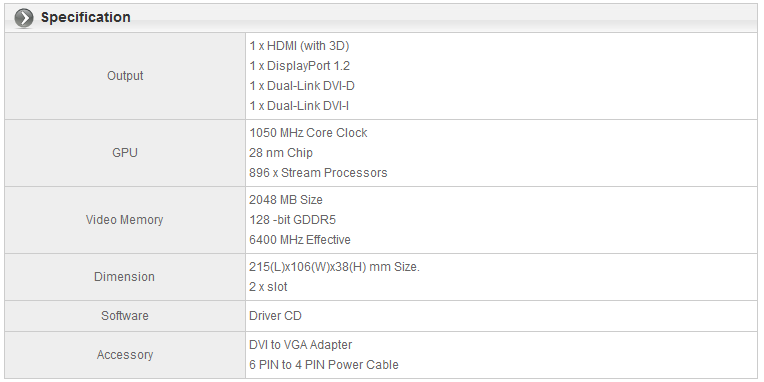Select 1050 MHz Core Clock text
764x382 pixels.
308,133
